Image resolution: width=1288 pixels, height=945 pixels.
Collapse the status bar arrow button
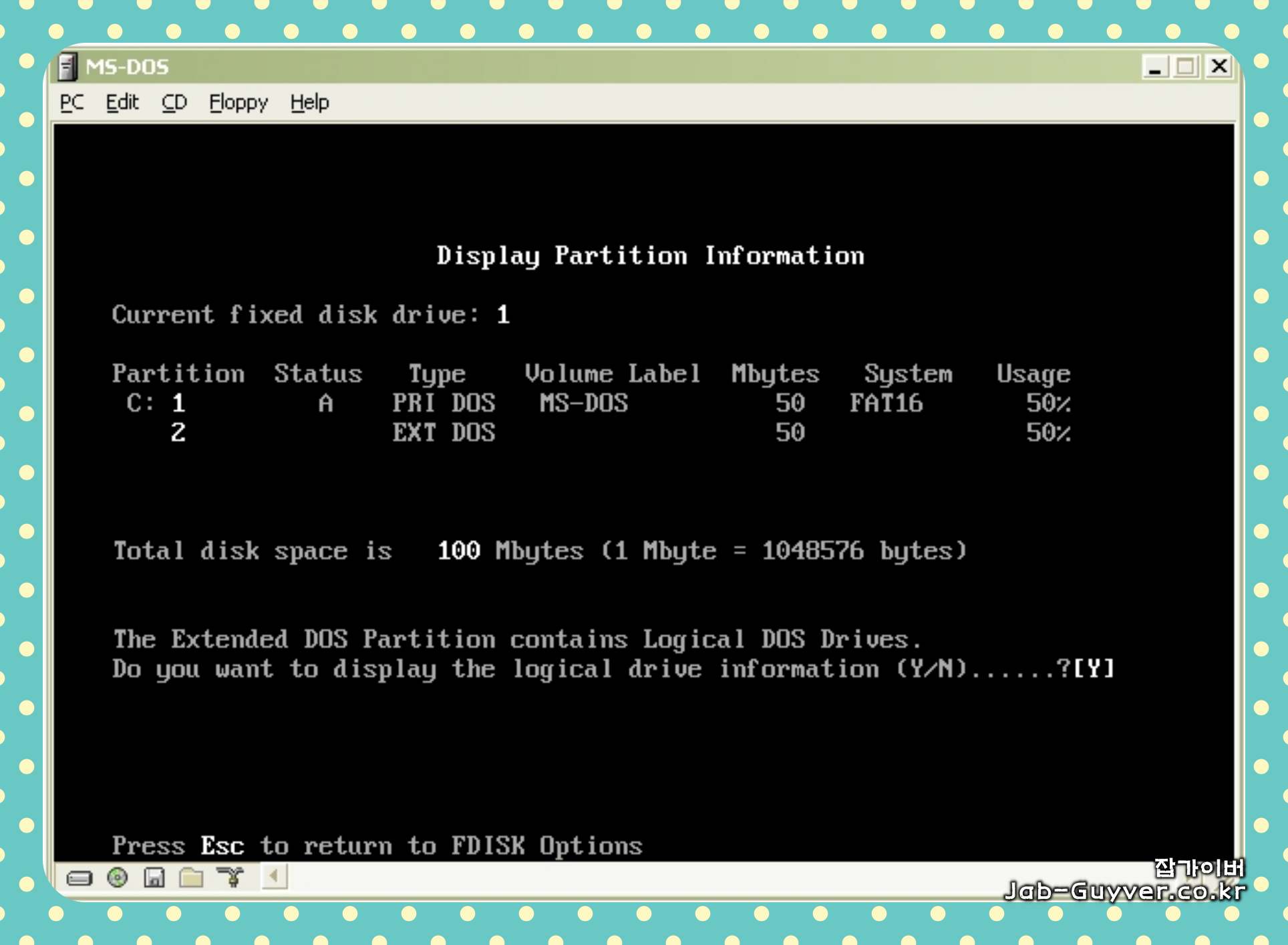pos(274,876)
